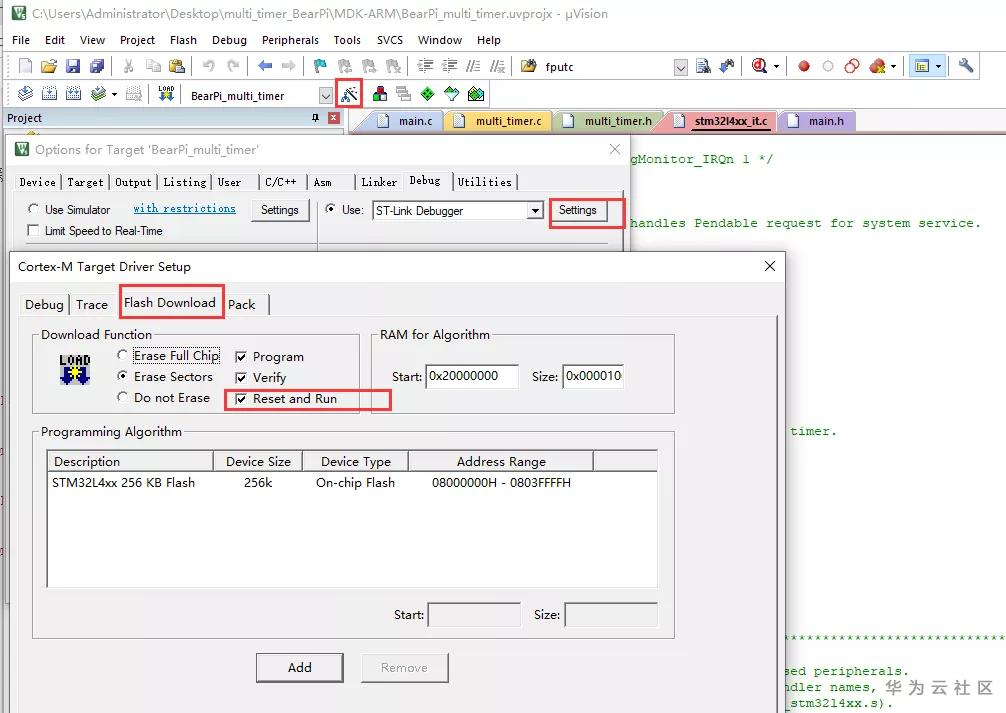Open the batch build dropdown arrow

(x=114, y=94)
